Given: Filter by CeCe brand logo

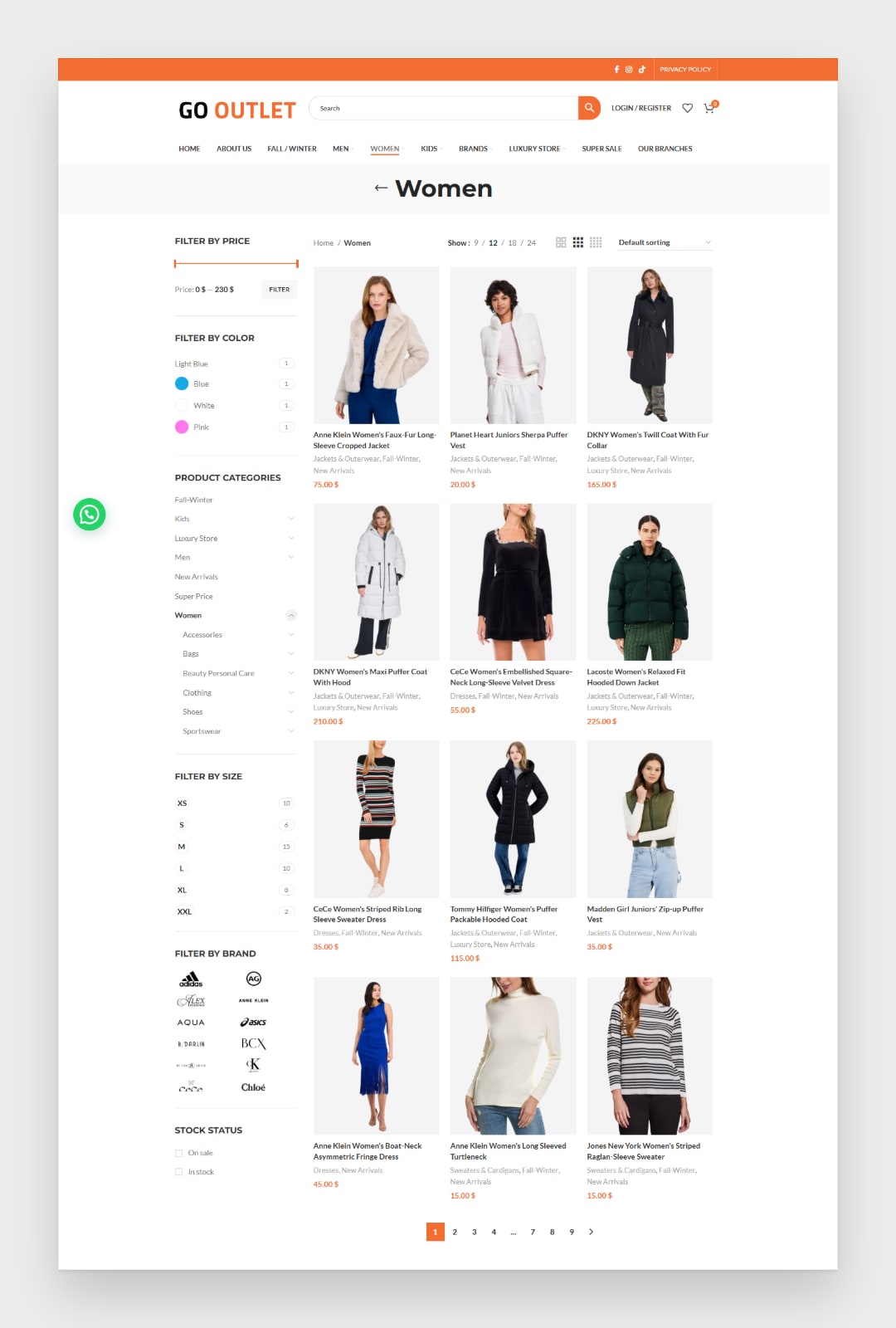Looking at the screenshot, I should tap(191, 1087).
